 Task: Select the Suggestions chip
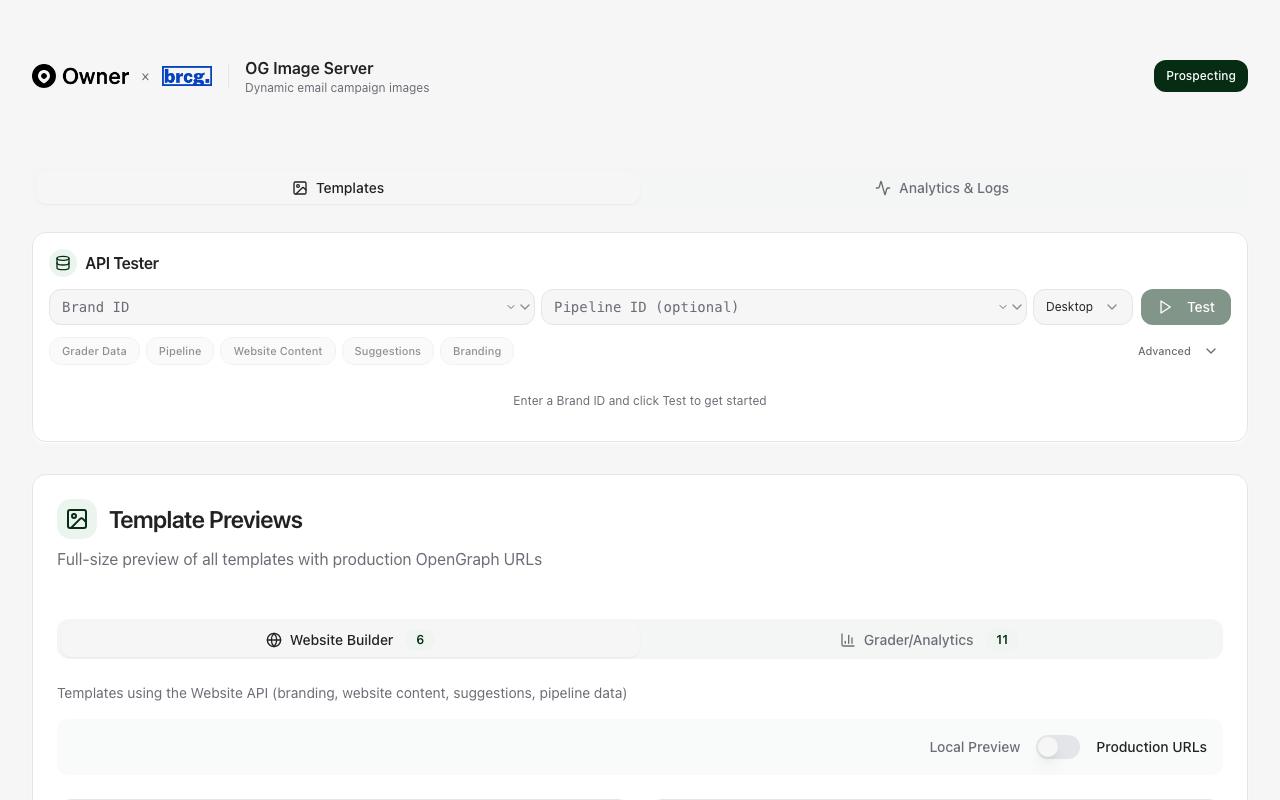(387, 351)
